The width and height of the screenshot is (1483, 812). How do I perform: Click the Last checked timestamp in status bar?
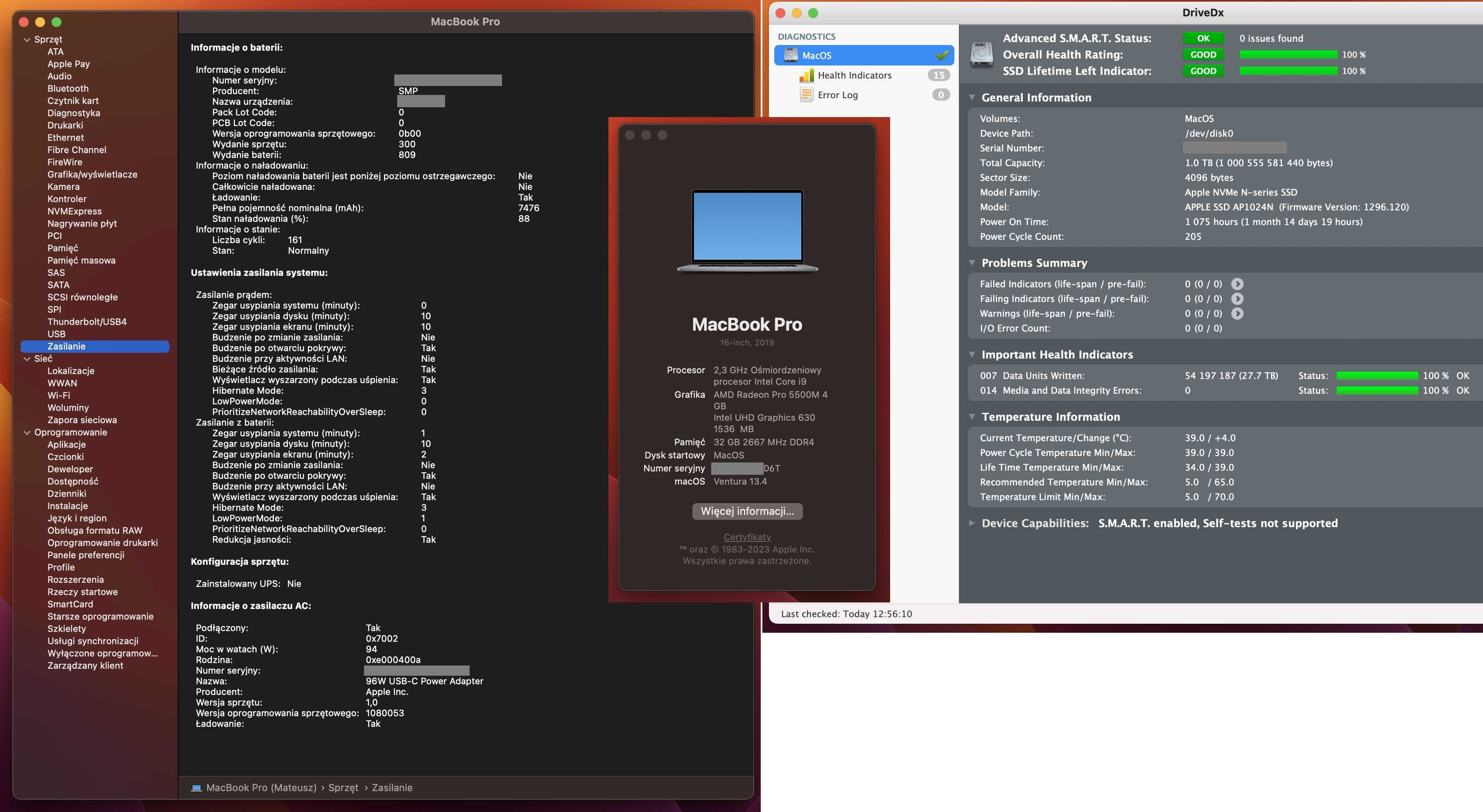(x=846, y=614)
